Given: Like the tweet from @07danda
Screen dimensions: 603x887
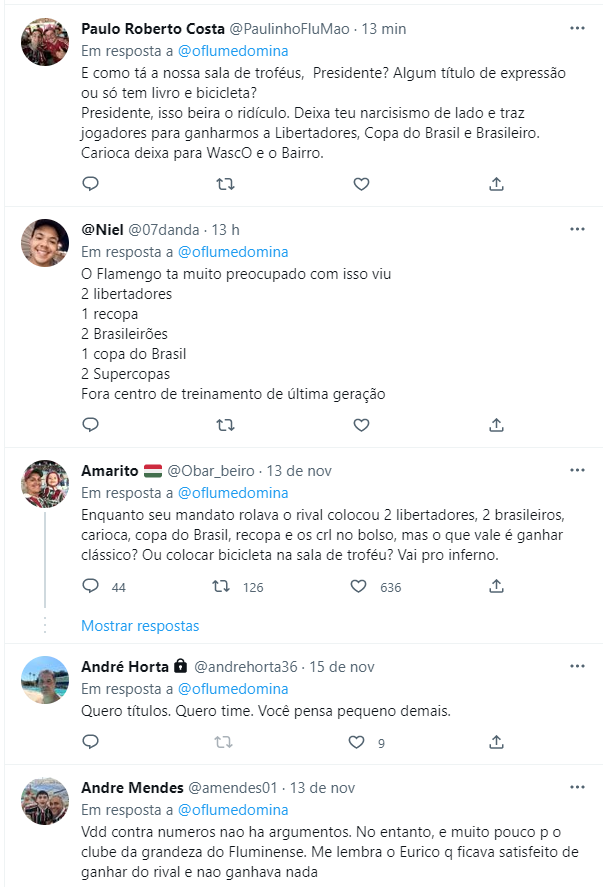Looking at the screenshot, I should pyautogui.click(x=361, y=425).
